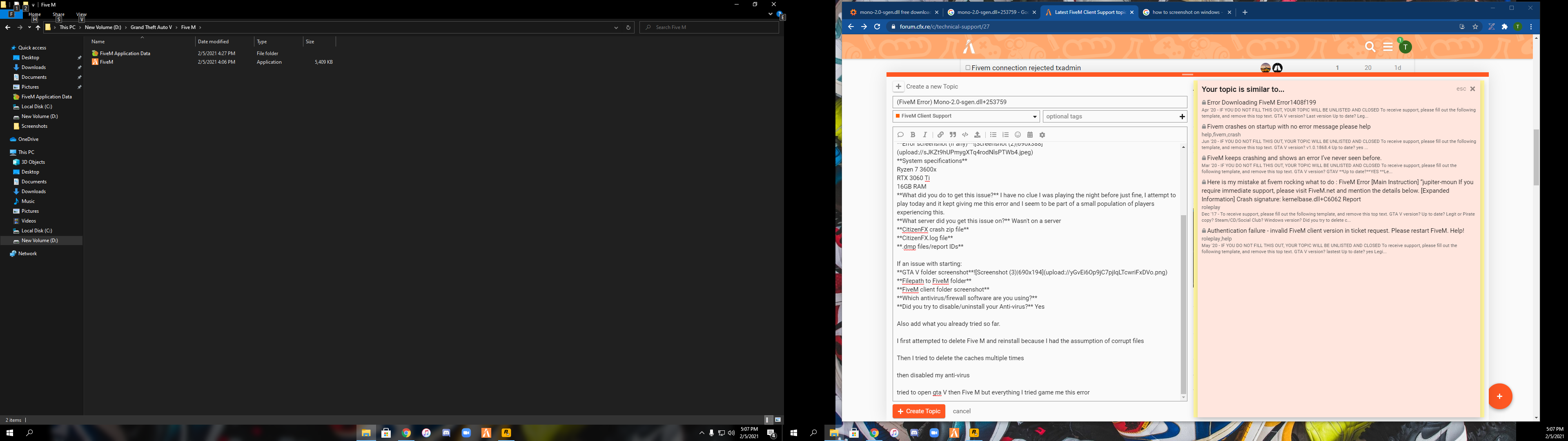Viewport: 1568px width, 441px height.
Task: Open the composer options gear icon
Action: click(1042, 135)
